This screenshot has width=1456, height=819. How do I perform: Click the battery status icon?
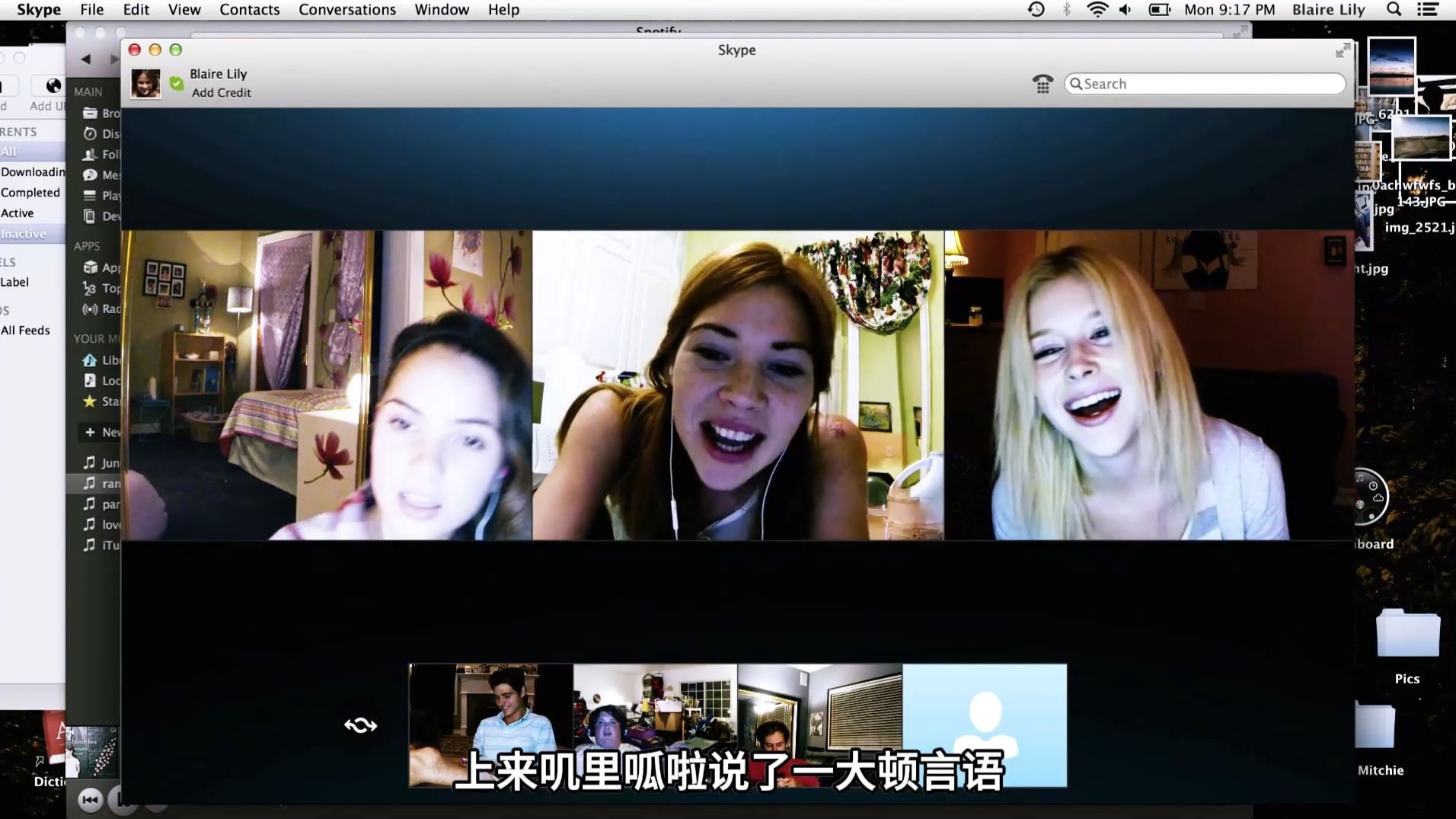1159,10
